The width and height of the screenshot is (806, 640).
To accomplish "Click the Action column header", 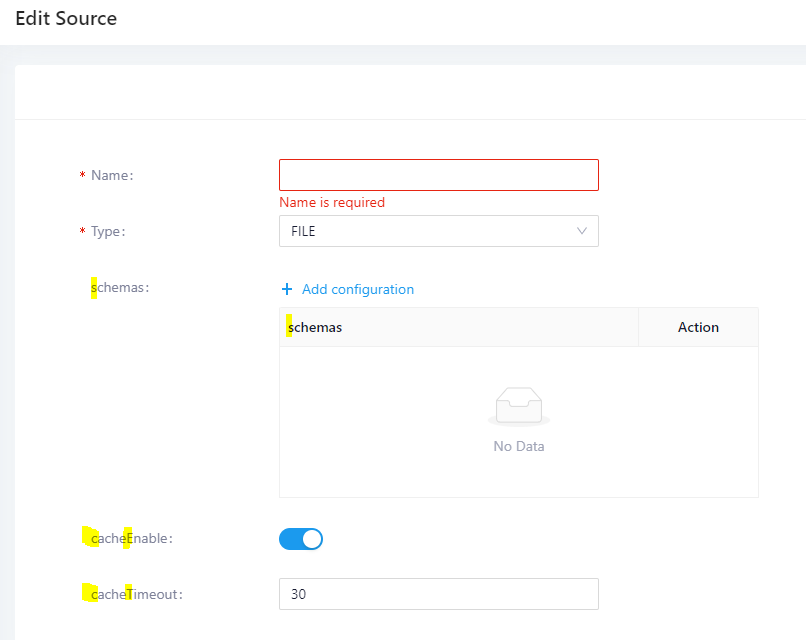I will coord(697,327).
